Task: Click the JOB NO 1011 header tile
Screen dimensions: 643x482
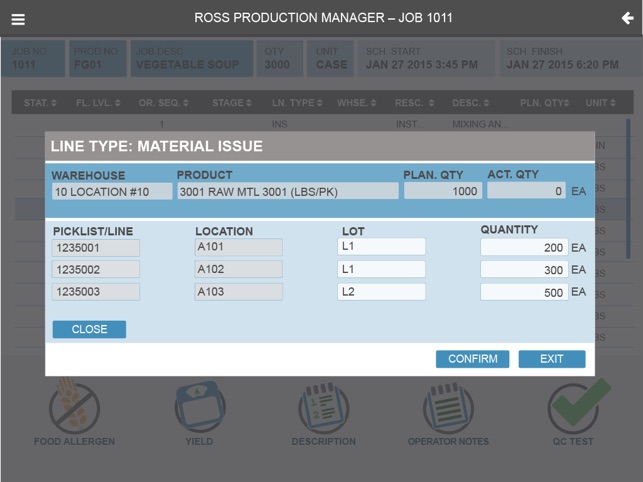Action: [34, 58]
